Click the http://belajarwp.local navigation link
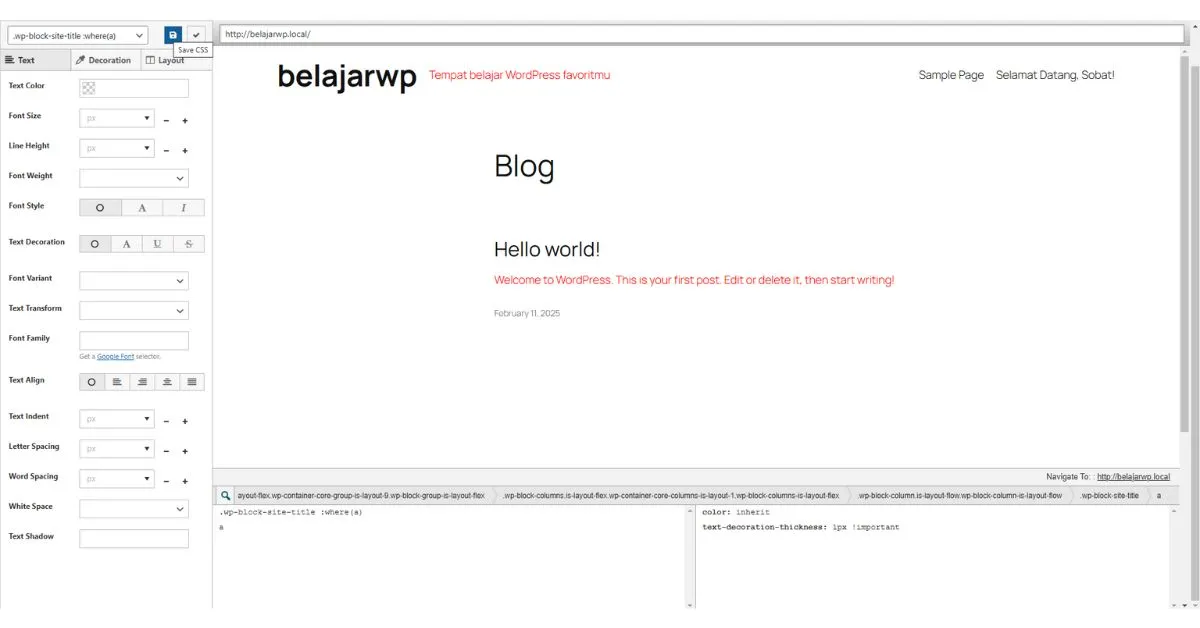1200x628 pixels. click(x=1136, y=477)
